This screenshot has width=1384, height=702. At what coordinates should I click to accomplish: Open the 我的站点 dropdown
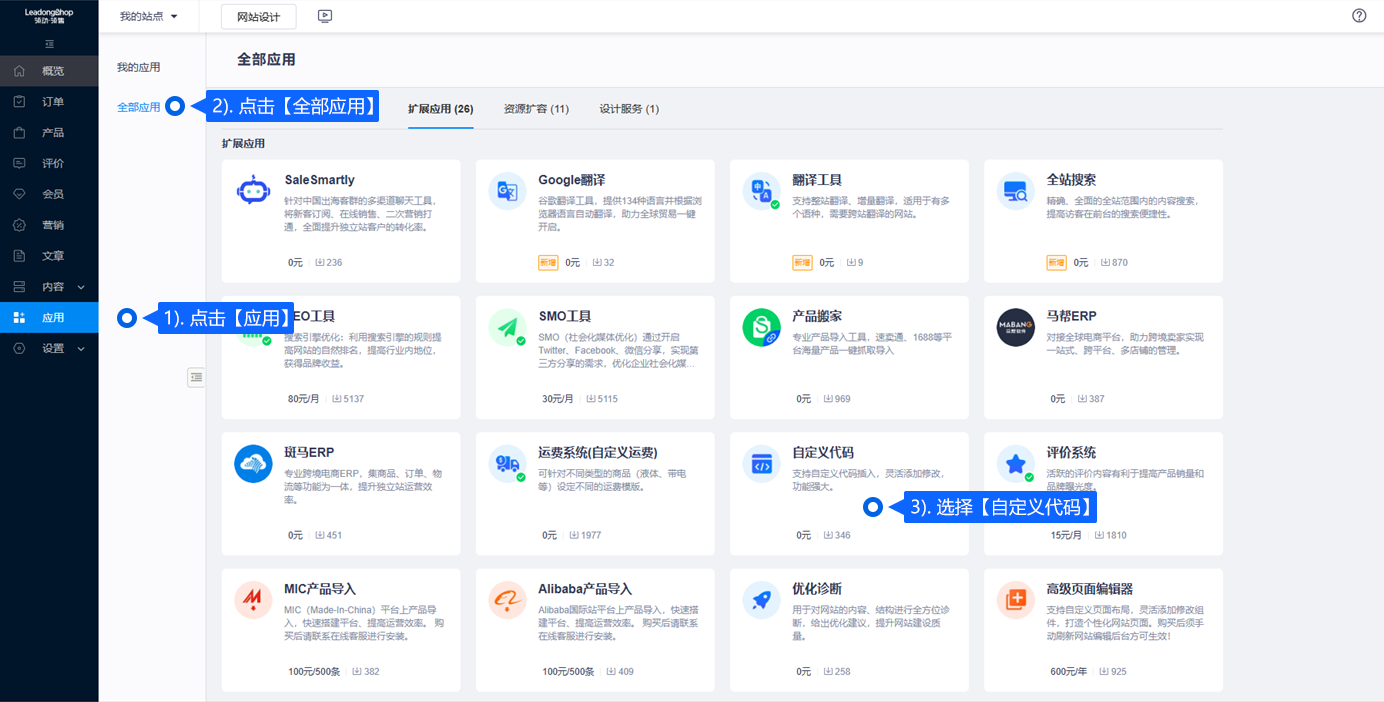[148, 16]
